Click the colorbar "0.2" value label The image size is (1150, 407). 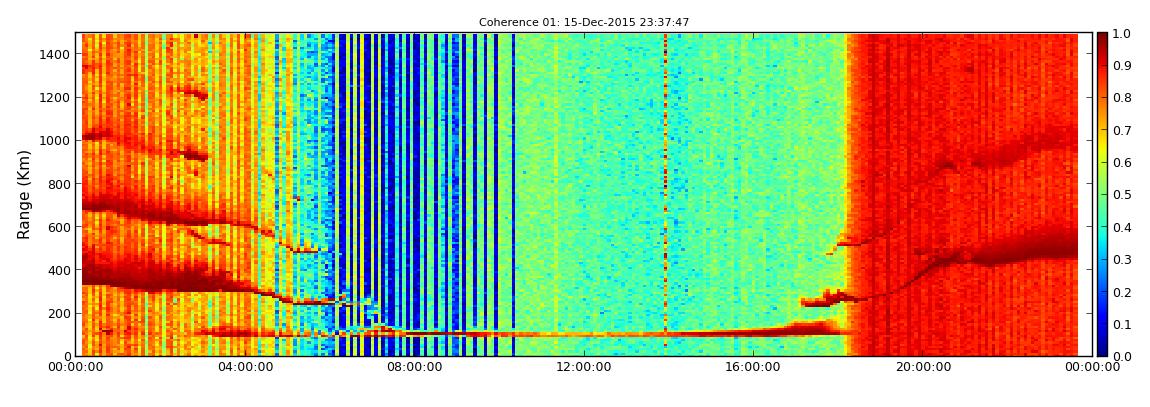tap(1123, 292)
